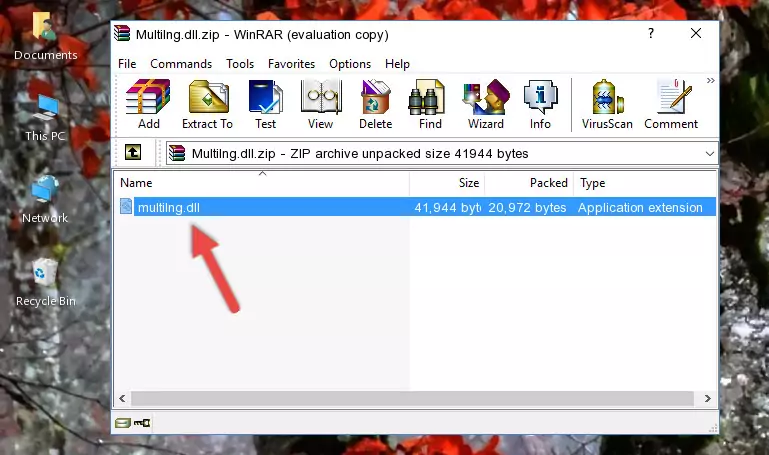769x455 pixels.
Task: Click the archive path field
Action: (x=441, y=153)
